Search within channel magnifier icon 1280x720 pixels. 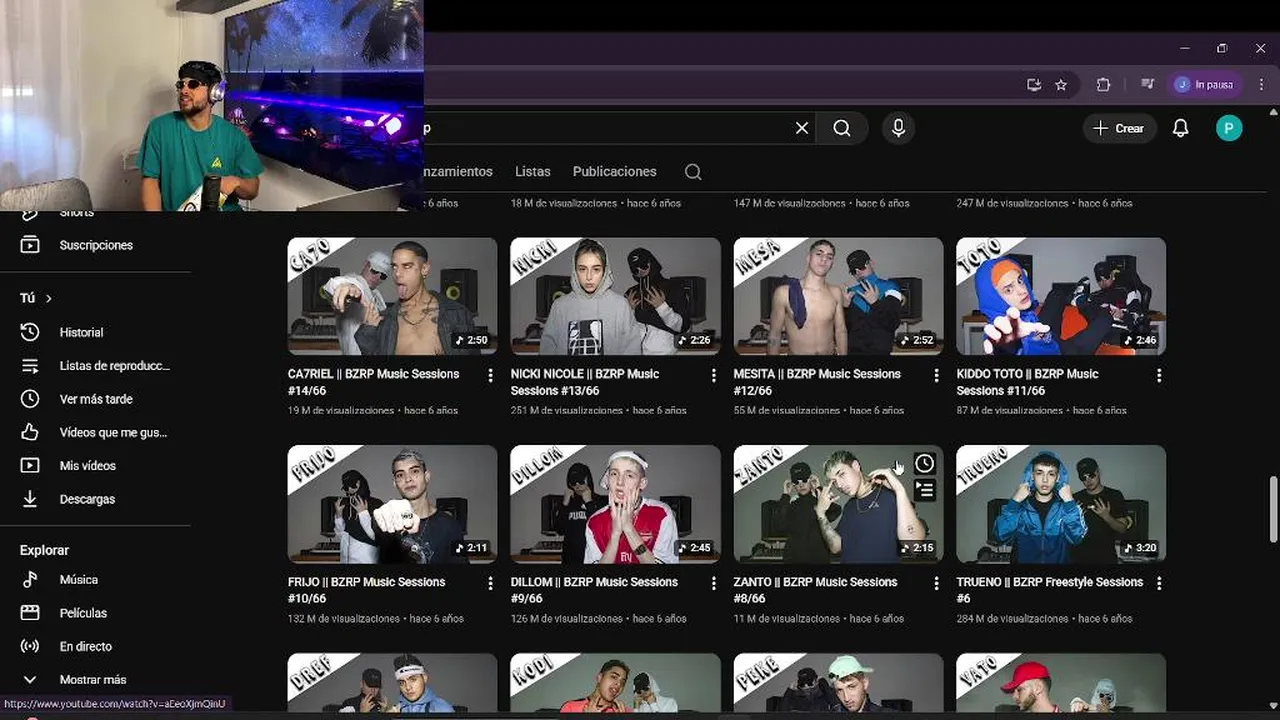pyautogui.click(x=693, y=172)
